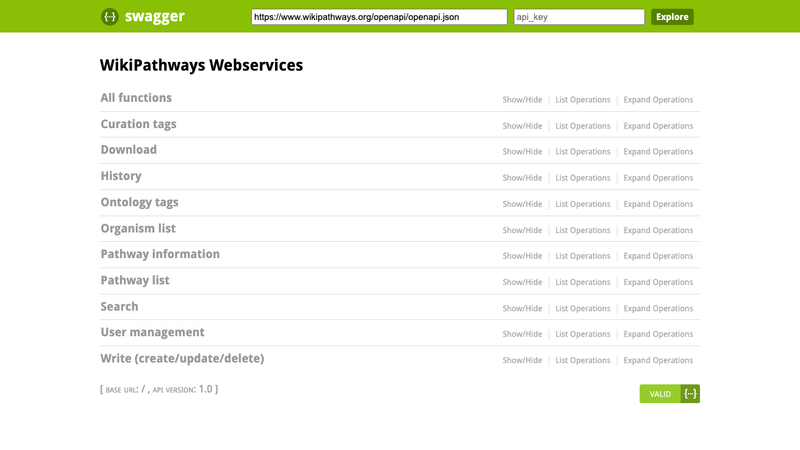Image resolution: width=800 pixels, height=450 pixels.
Task: Expand Operations for Pathway list
Action: [658, 282]
